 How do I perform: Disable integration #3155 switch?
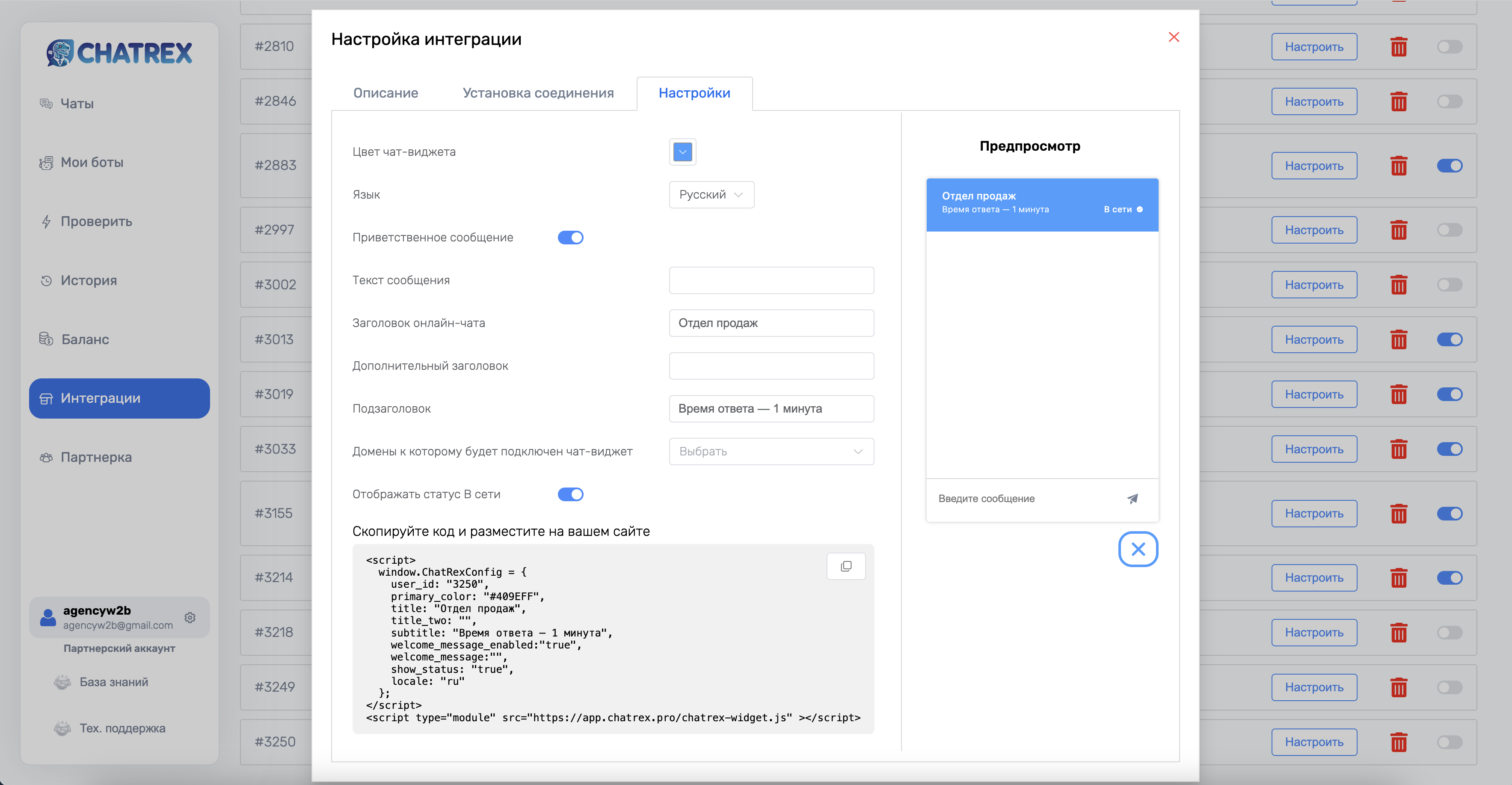(x=1449, y=514)
